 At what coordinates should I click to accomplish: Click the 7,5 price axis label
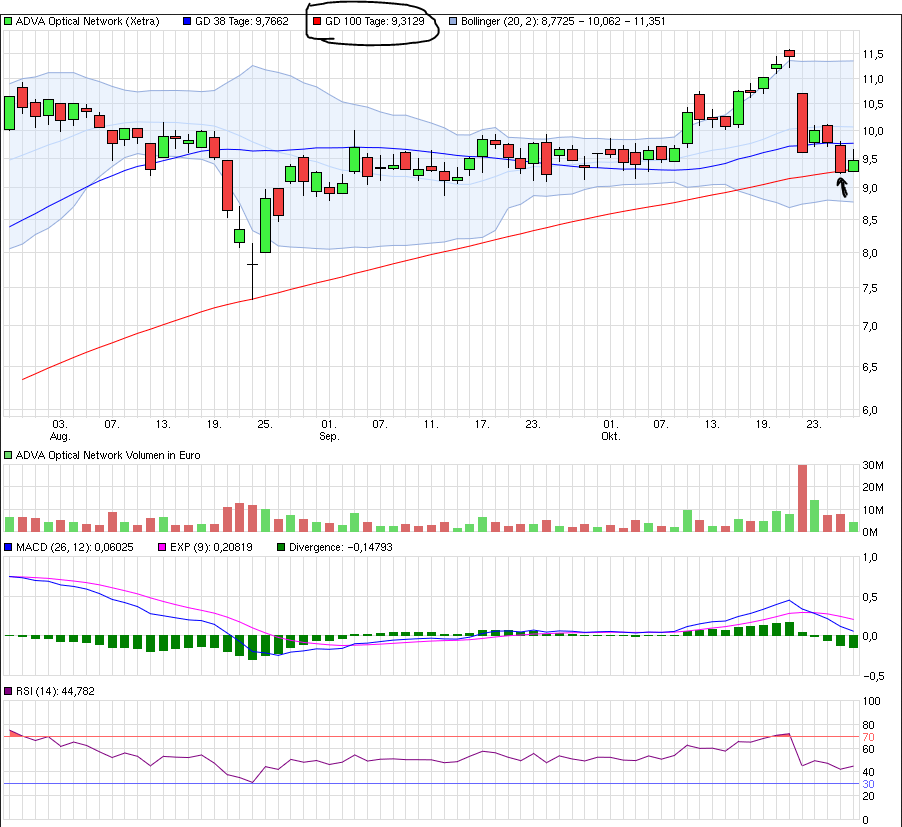click(x=869, y=288)
